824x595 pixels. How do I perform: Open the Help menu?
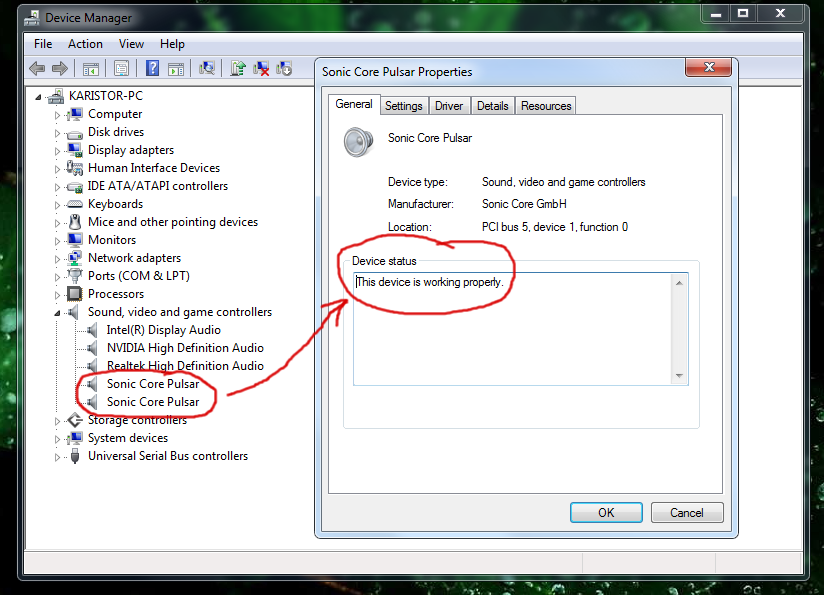click(x=172, y=44)
